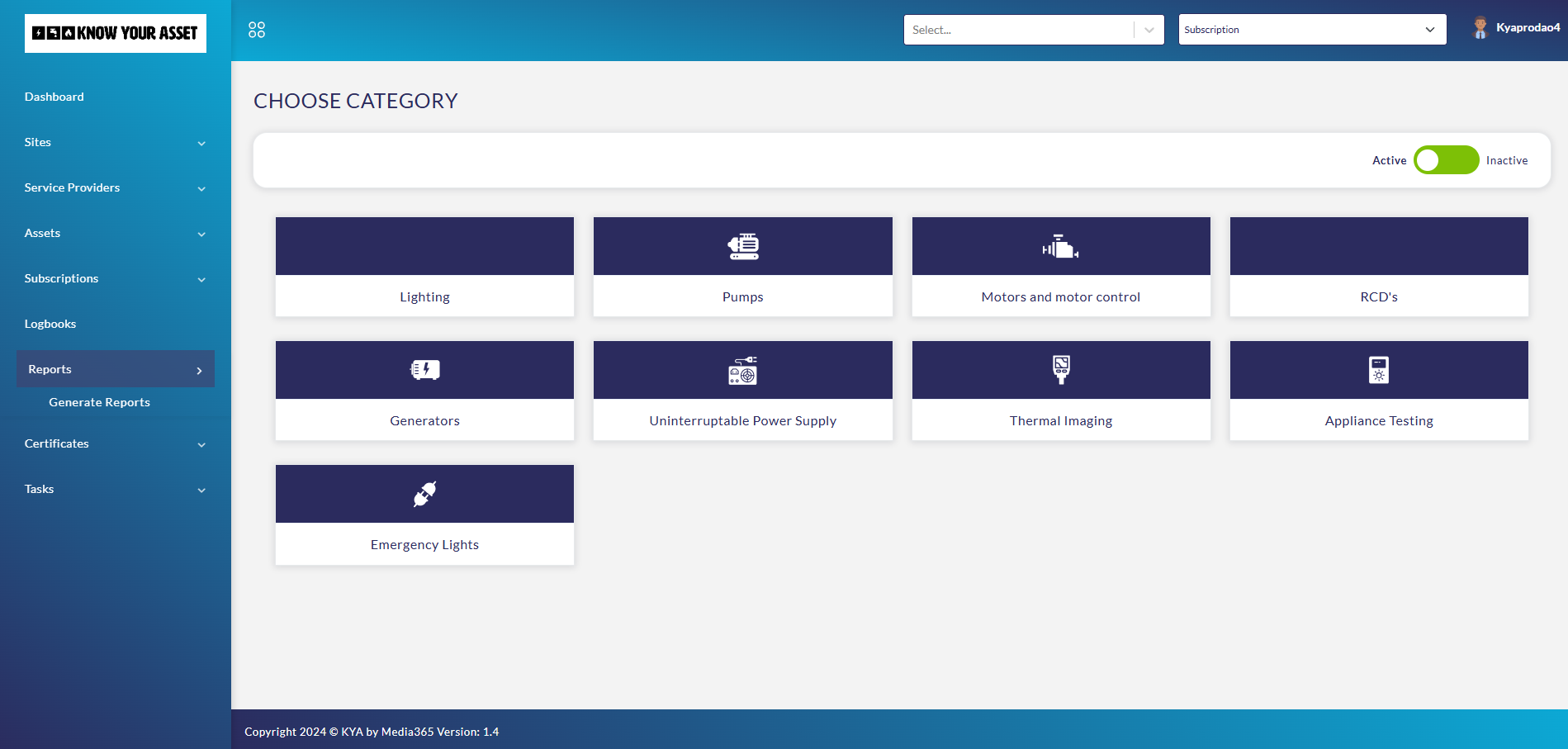Click the Generate Reports link
1568x749 pixels.
point(99,402)
